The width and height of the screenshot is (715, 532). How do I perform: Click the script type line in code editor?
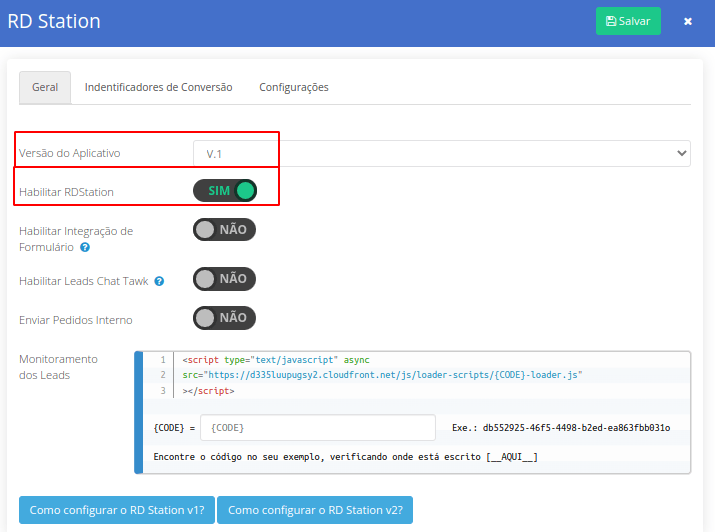click(x=276, y=359)
